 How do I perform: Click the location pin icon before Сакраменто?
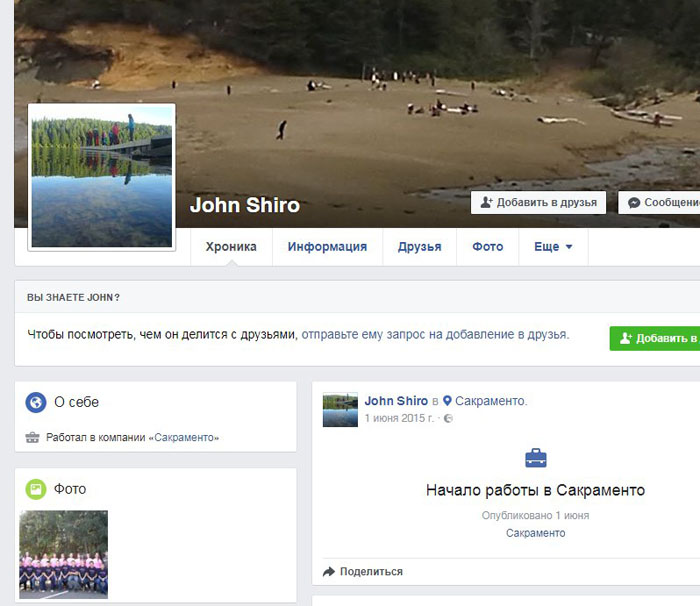(x=448, y=401)
